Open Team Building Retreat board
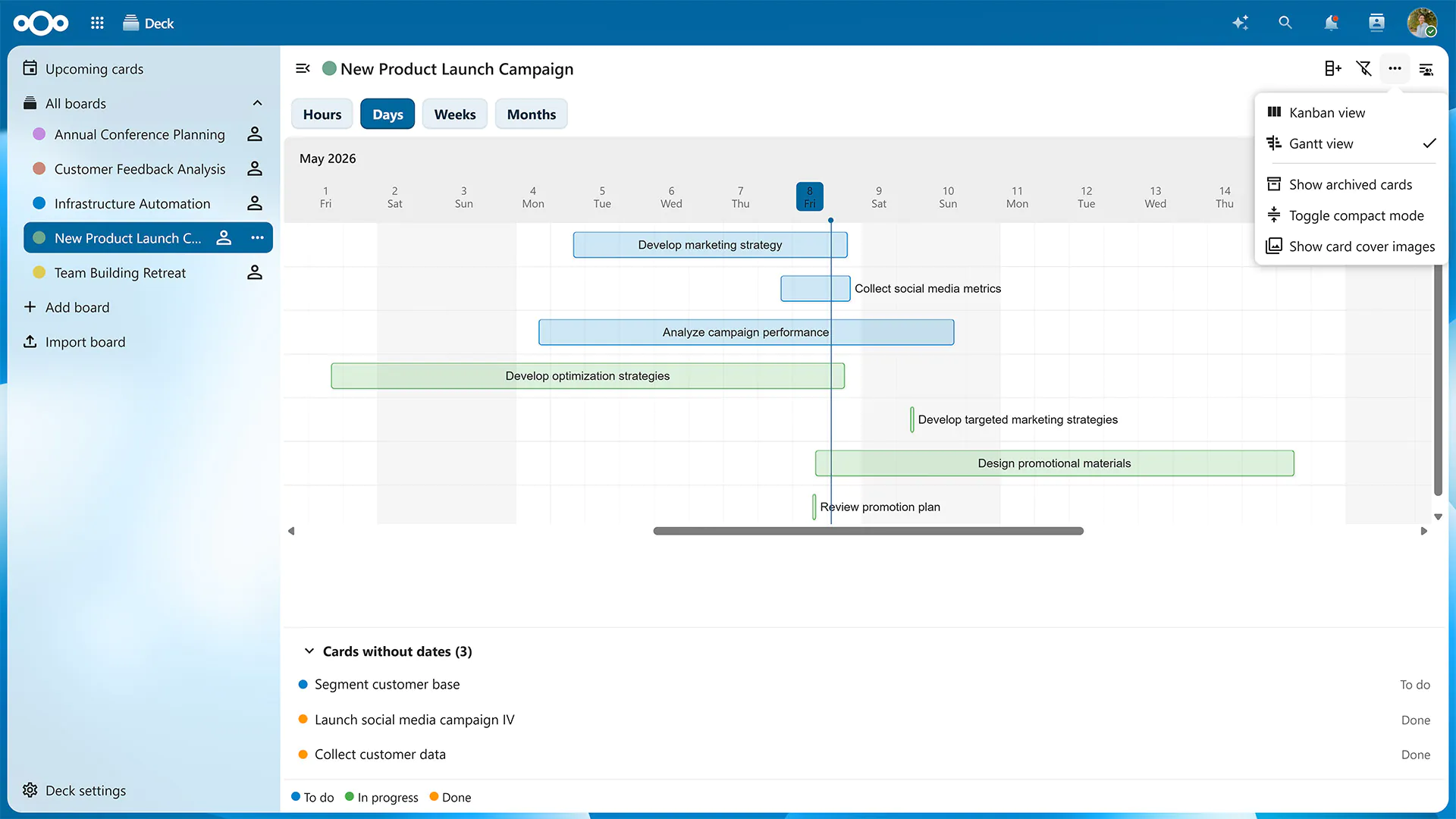 (x=120, y=272)
